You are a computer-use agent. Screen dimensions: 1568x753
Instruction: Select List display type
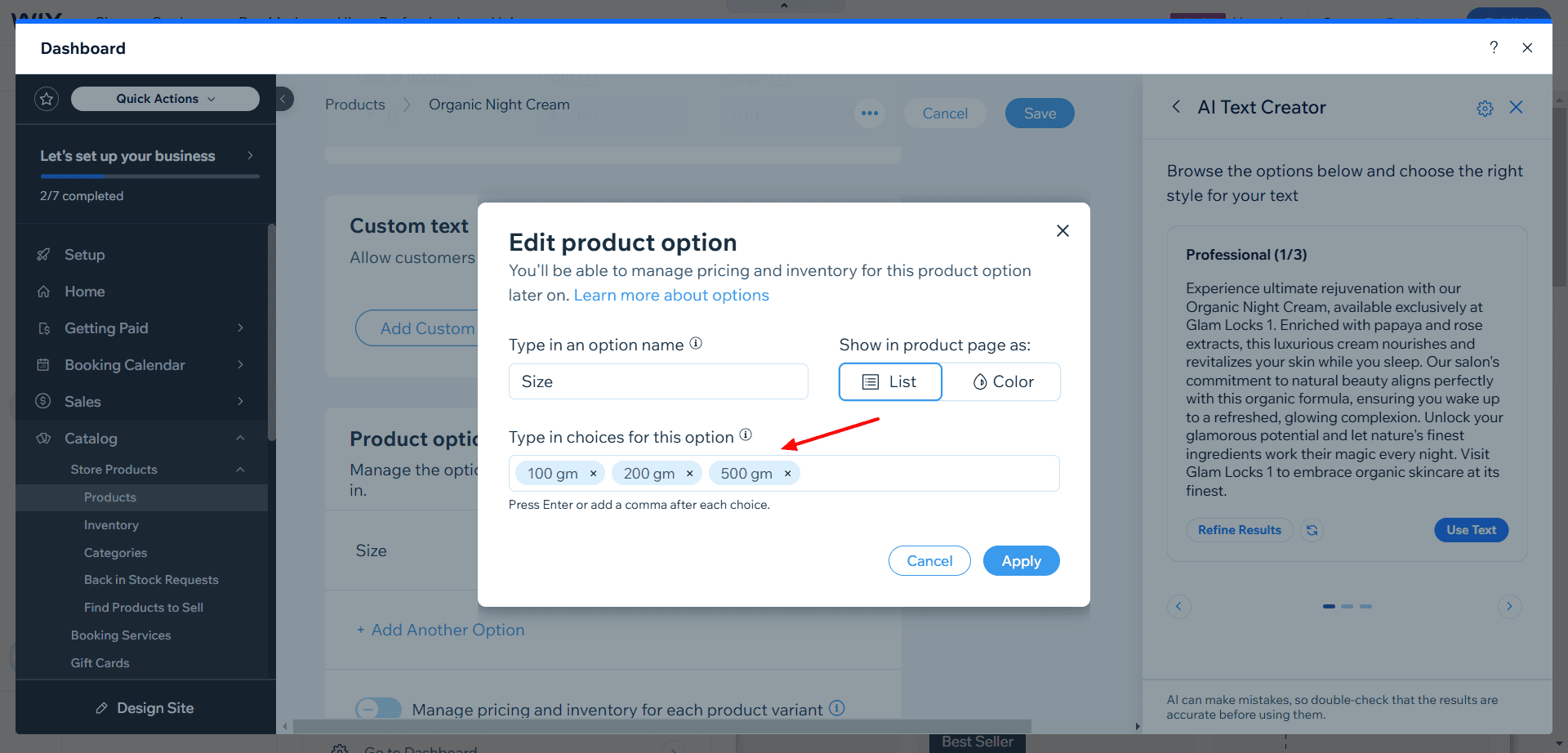[890, 382]
